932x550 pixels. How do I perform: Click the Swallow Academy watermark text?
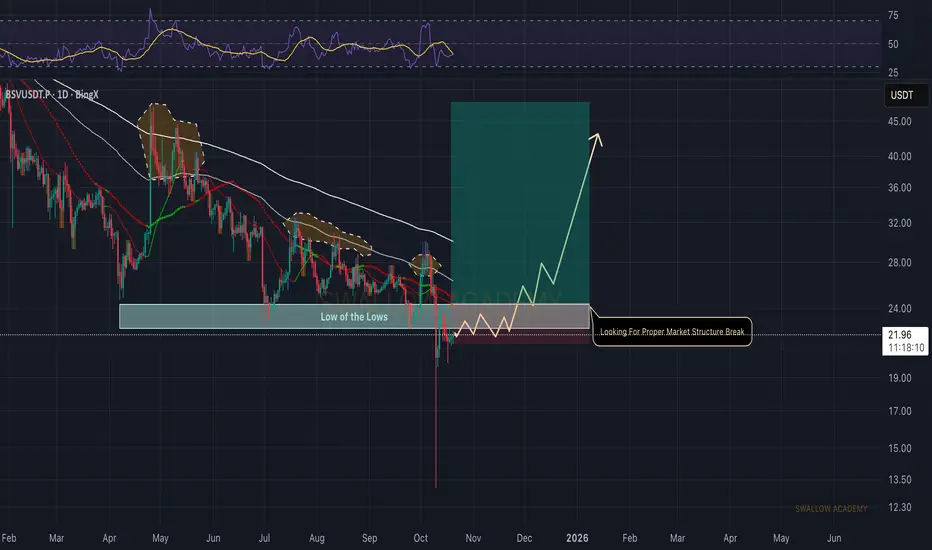click(831, 509)
